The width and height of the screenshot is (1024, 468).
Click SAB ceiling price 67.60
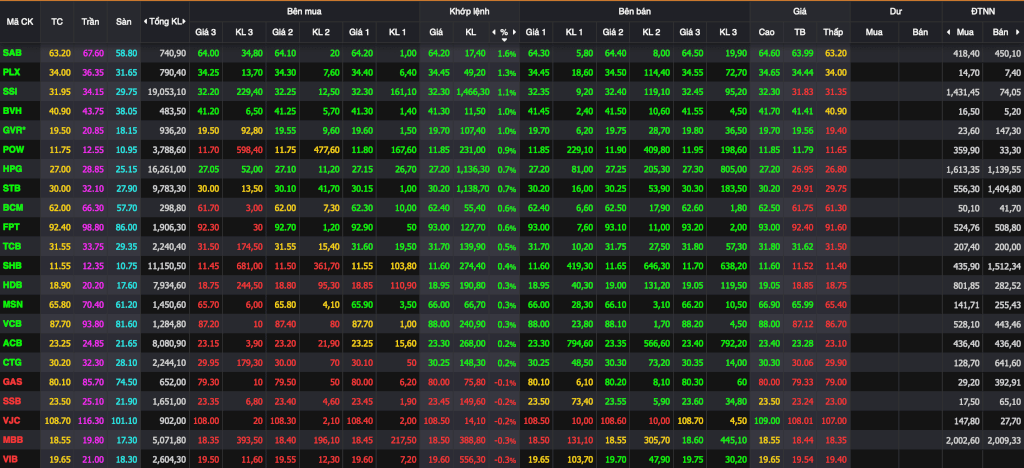pos(92,52)
